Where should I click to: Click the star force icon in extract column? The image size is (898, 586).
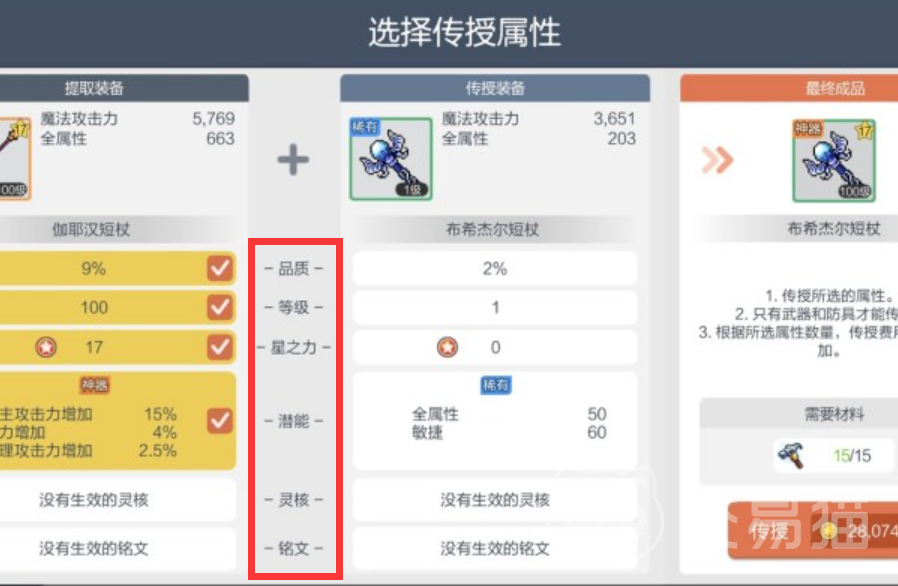(46, 347)
